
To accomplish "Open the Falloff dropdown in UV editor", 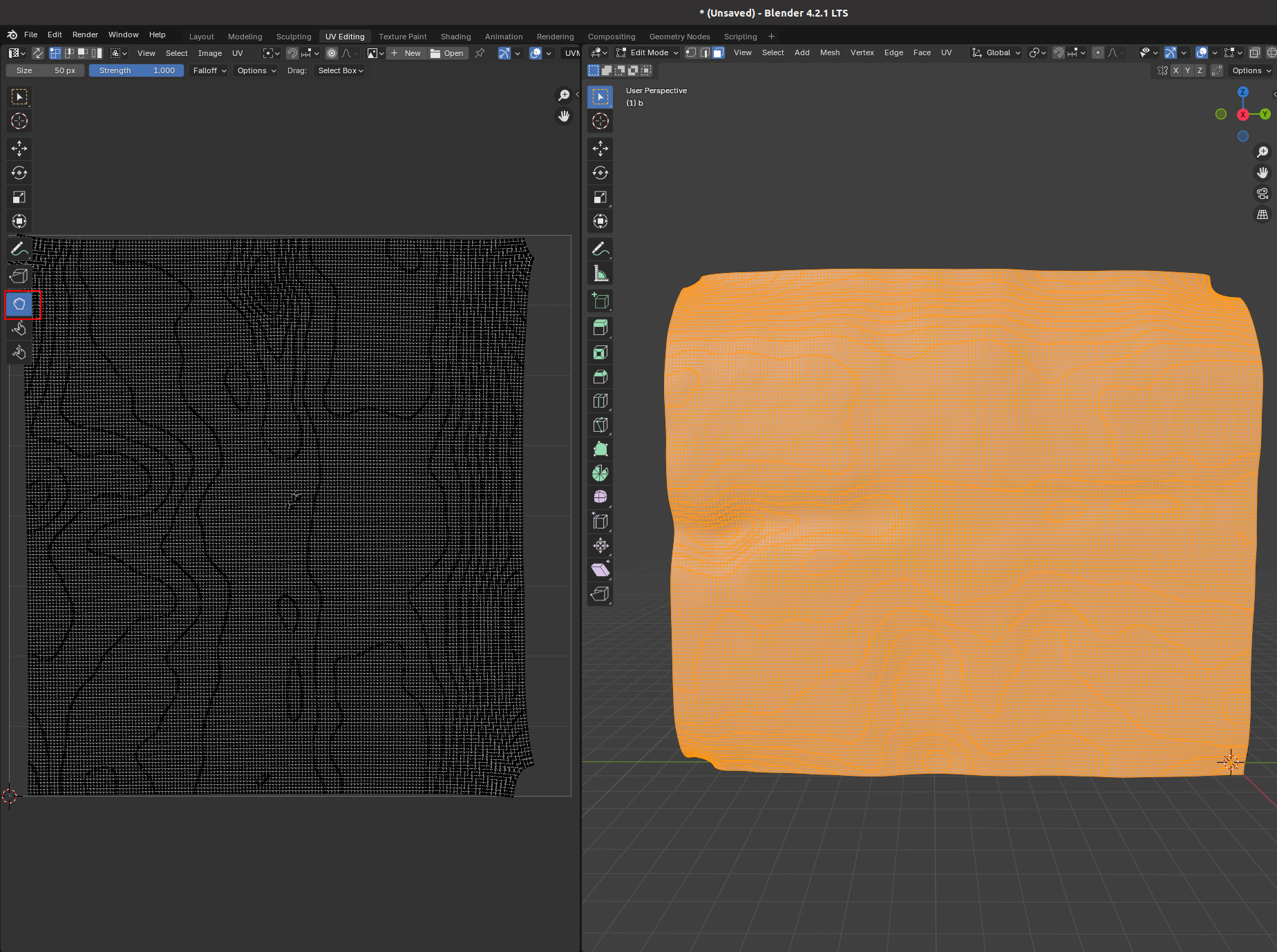I will pos(209,70).
